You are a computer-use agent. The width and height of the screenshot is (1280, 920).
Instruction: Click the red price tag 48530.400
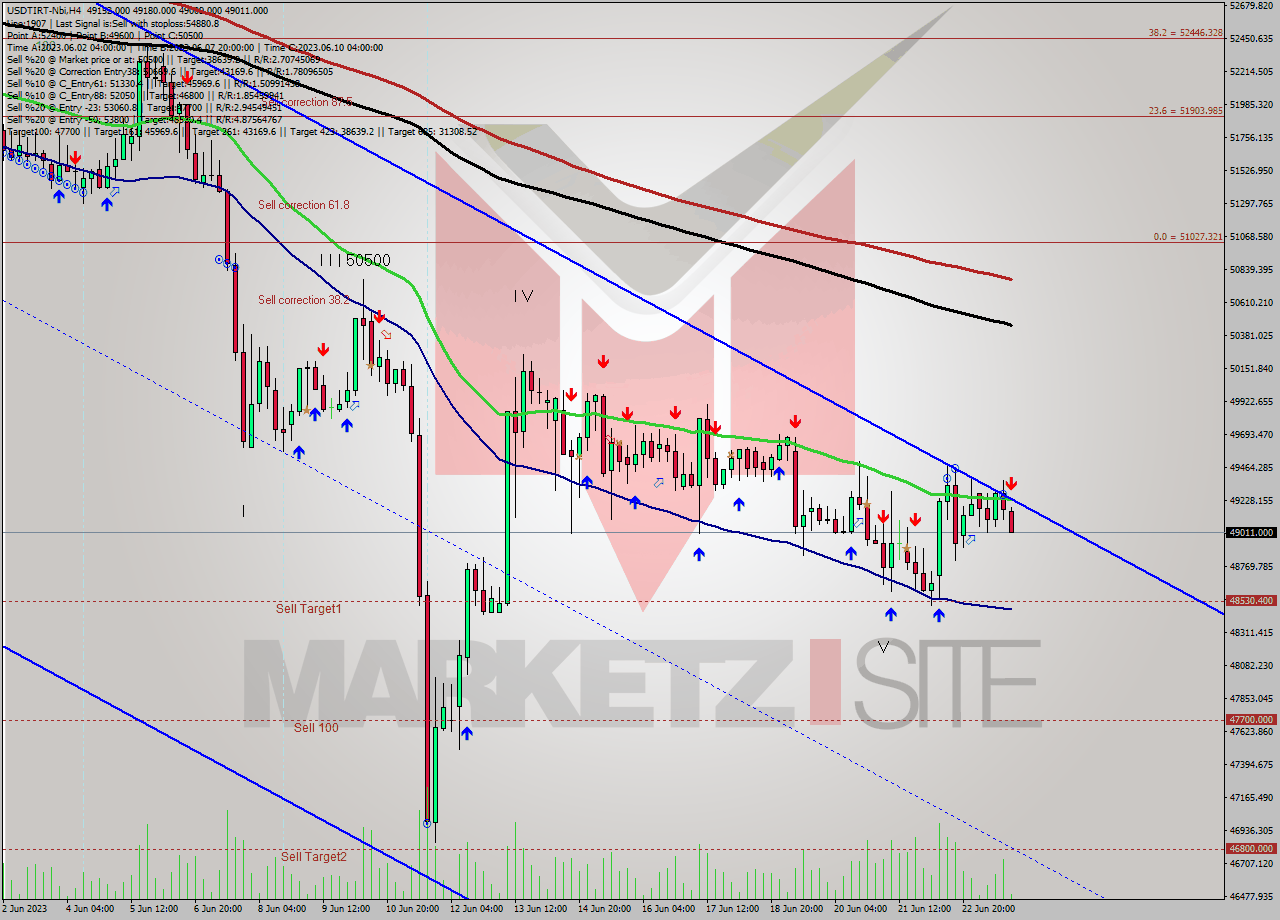tap(1251, 601)
